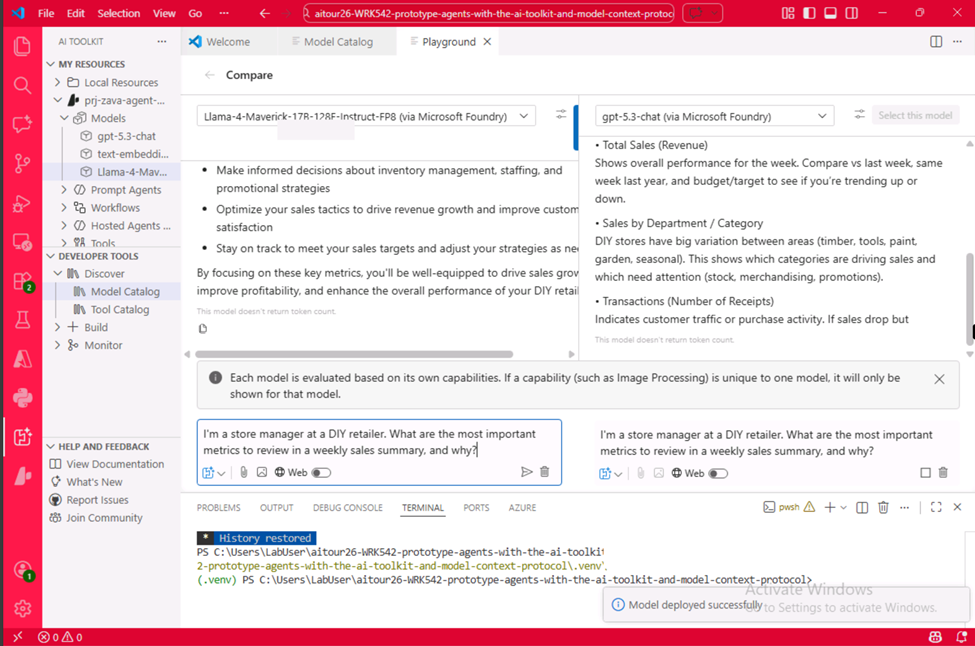Open the new terminal launch profile dropdown

pyautogui.click(x=844, y=507)
